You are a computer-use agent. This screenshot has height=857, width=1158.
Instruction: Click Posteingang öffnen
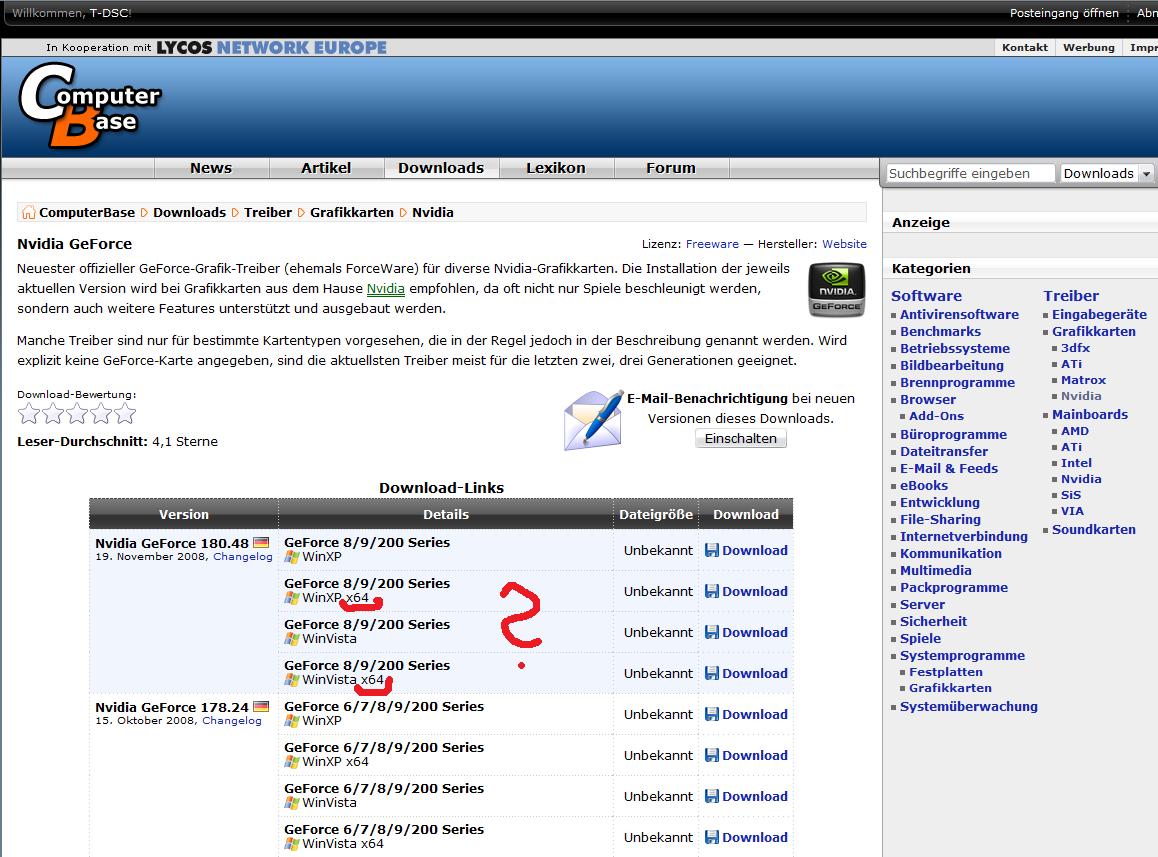(x=1064, y=13)
